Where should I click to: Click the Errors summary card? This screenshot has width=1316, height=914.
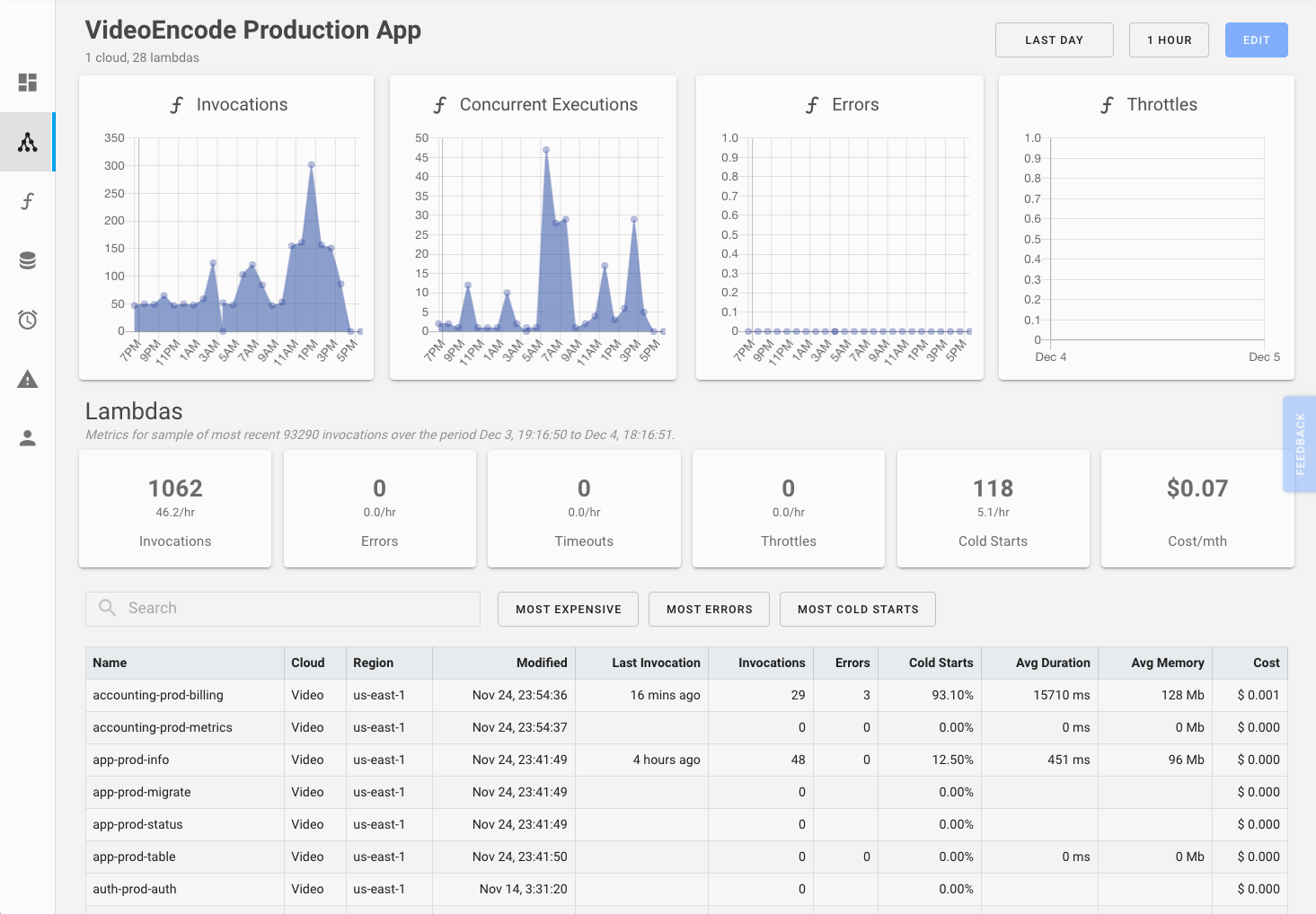click(x=380, y=508)
